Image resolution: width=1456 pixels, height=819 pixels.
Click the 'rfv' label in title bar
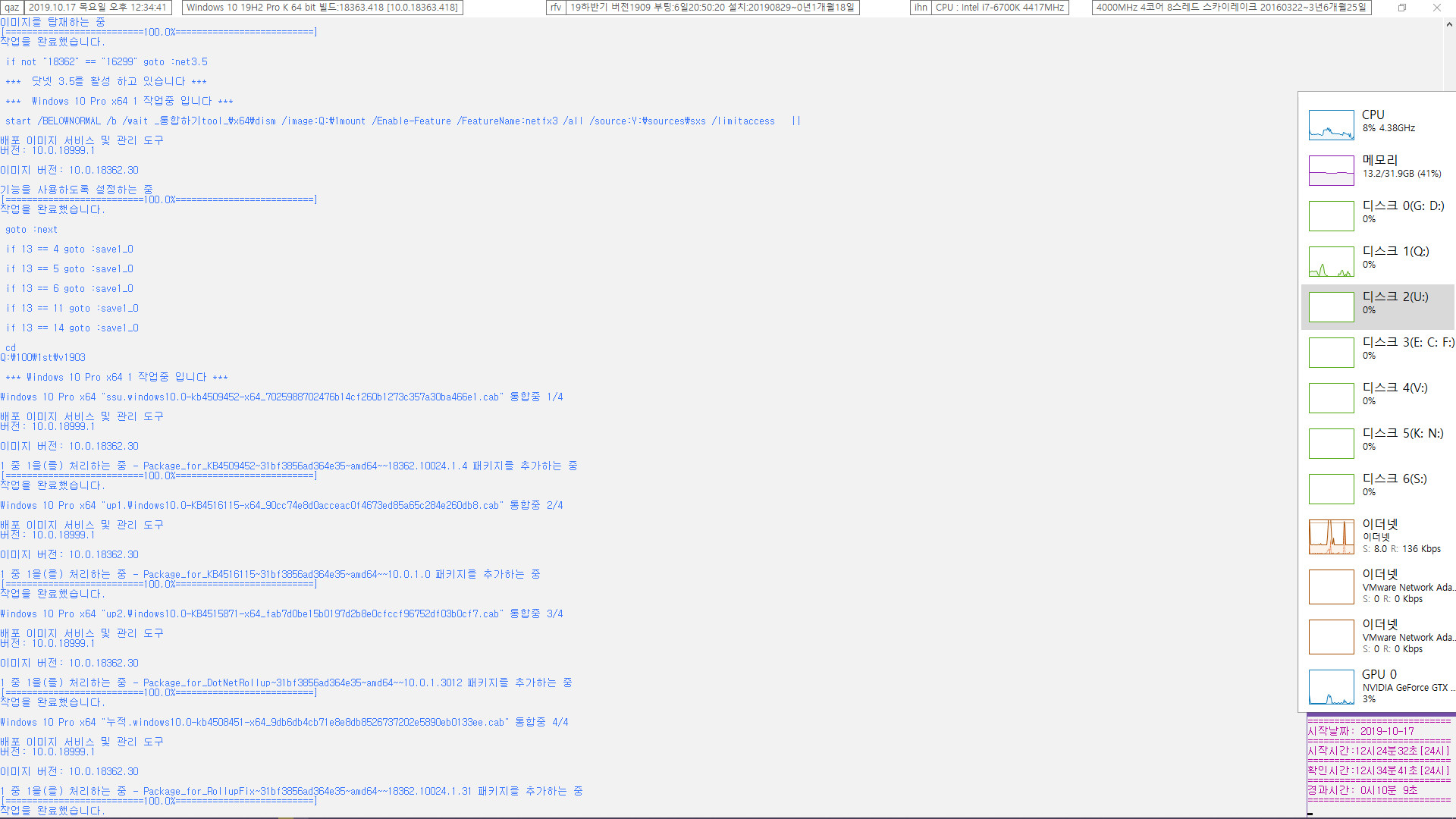pos(556,8)
